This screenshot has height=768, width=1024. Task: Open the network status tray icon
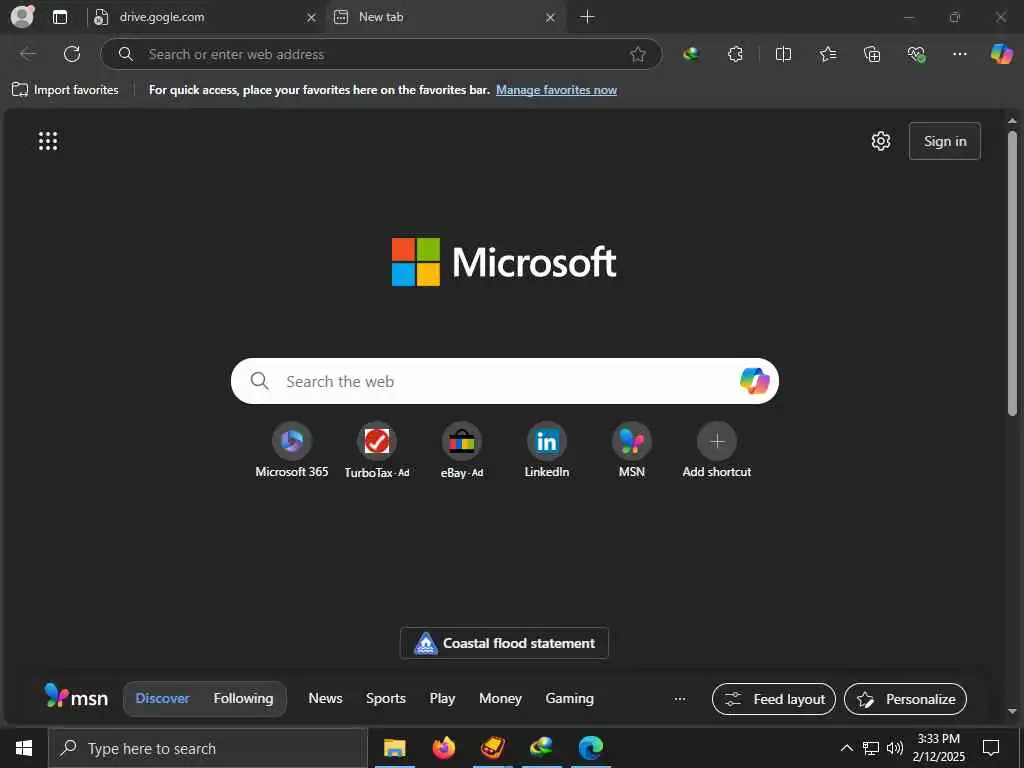(x=871, y=748)
